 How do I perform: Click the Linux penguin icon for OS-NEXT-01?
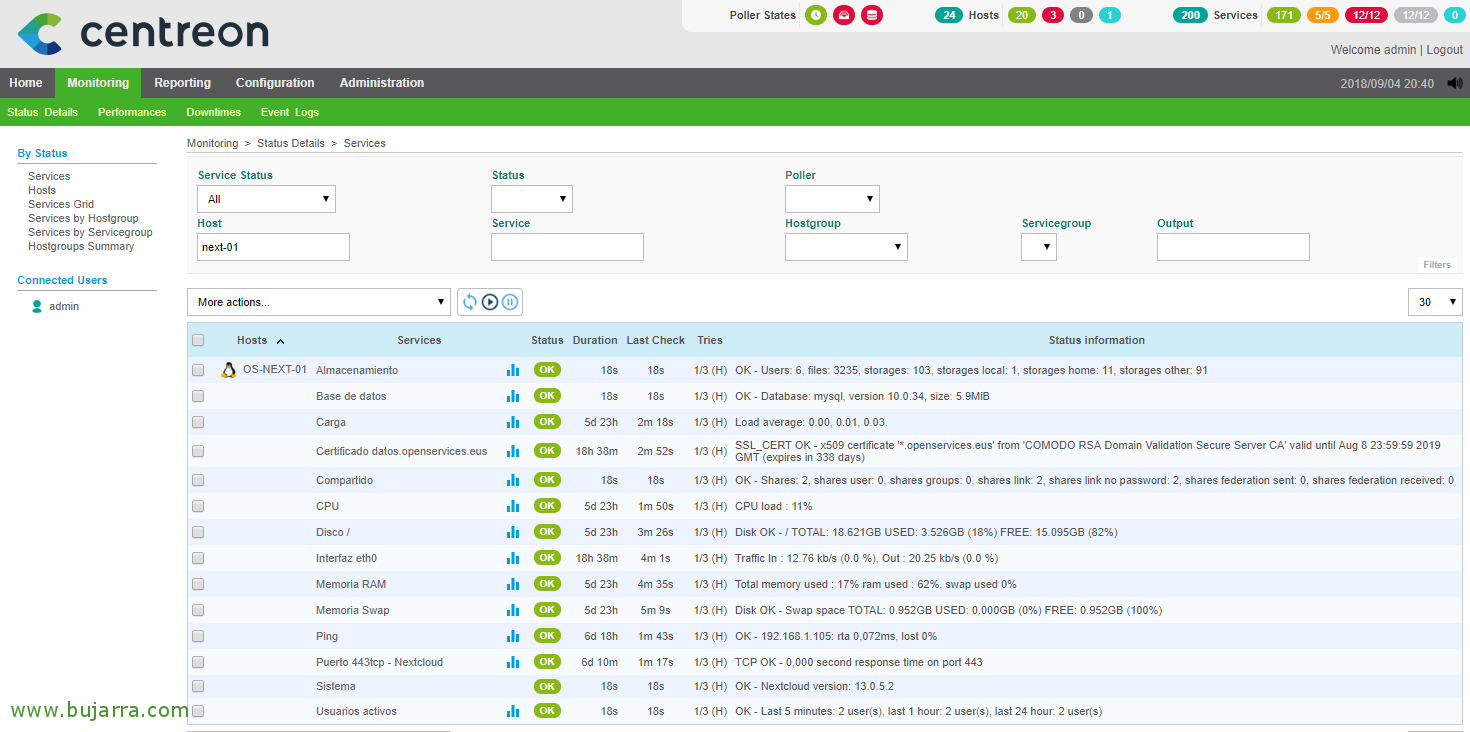point(229,370)
